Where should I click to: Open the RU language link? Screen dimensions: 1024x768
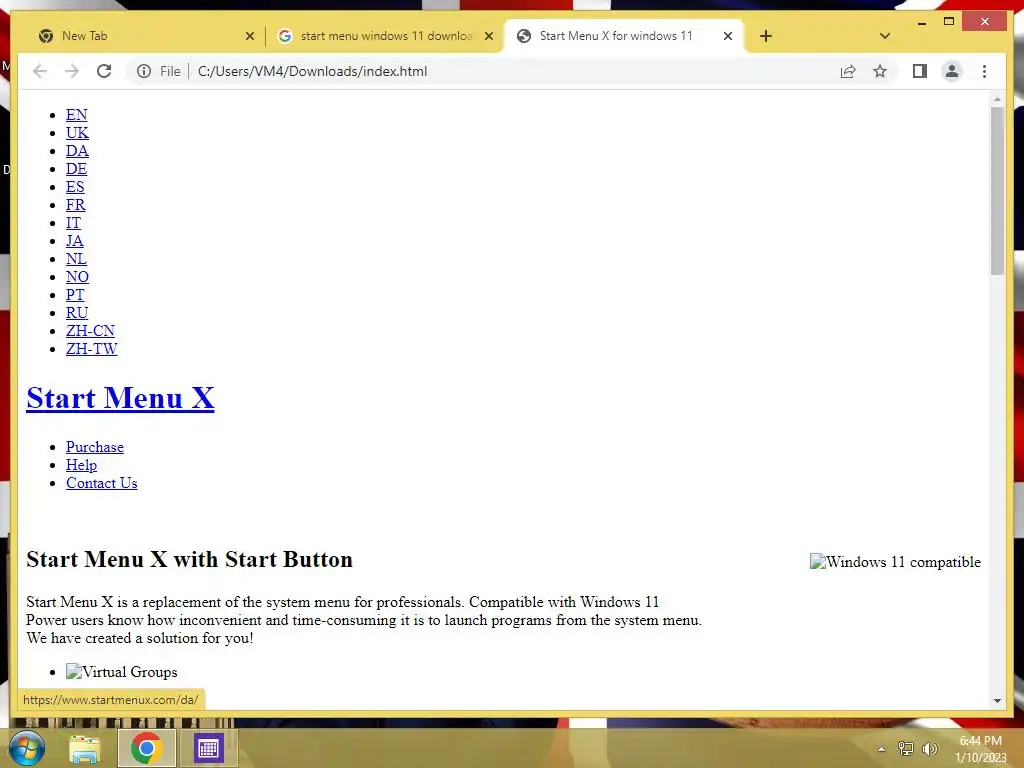[x=77, y=313]
